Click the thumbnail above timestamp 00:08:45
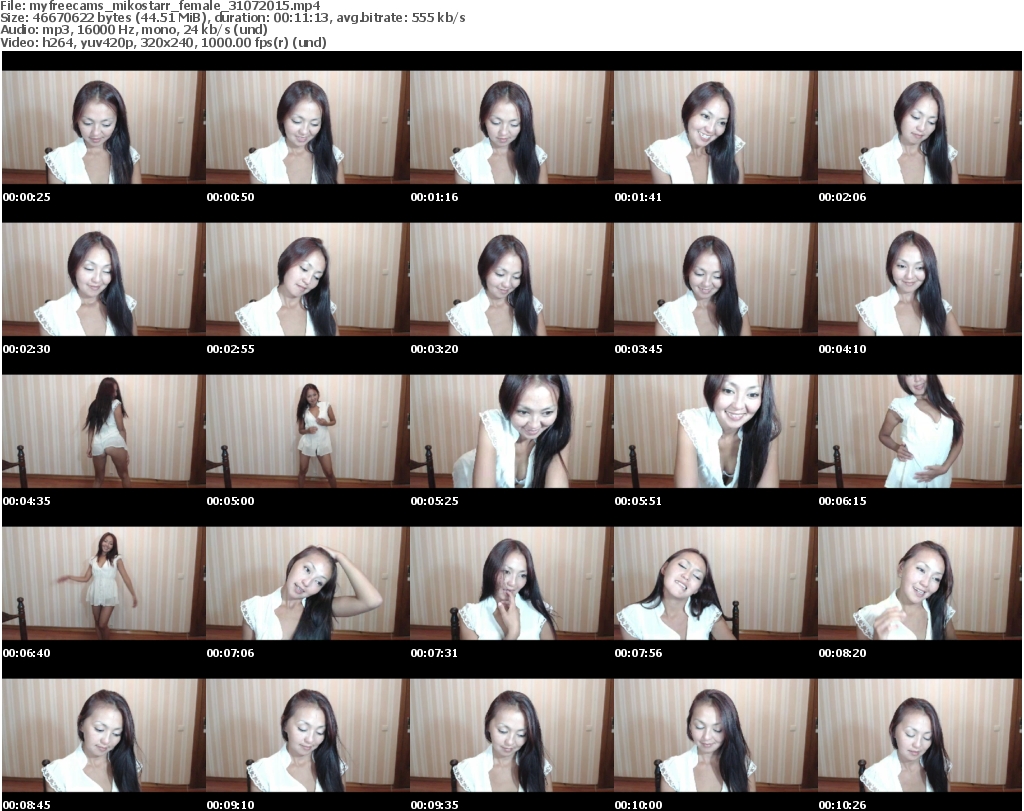This screenshot has height=811, width=1024. pos(104,735)
